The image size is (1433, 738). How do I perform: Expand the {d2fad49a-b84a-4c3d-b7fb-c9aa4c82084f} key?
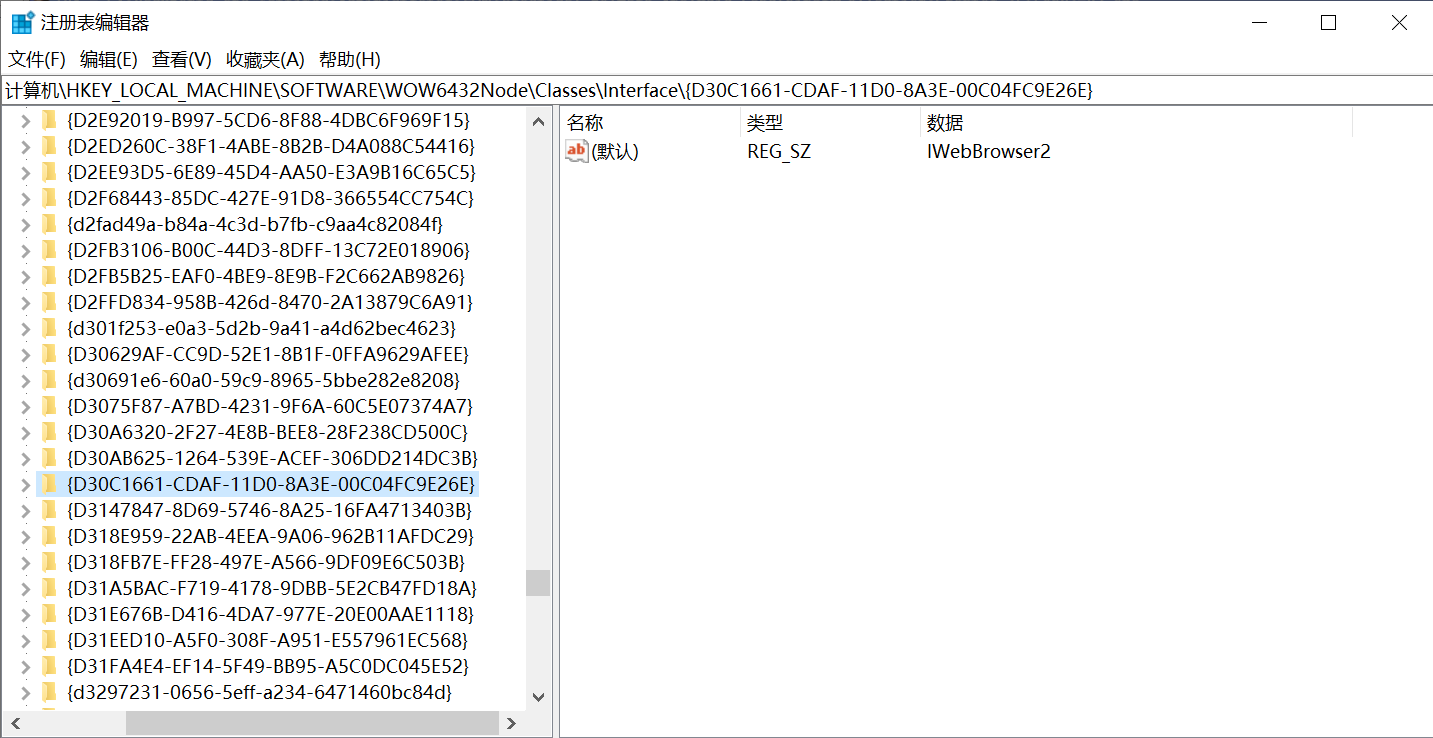coord(25,224)
